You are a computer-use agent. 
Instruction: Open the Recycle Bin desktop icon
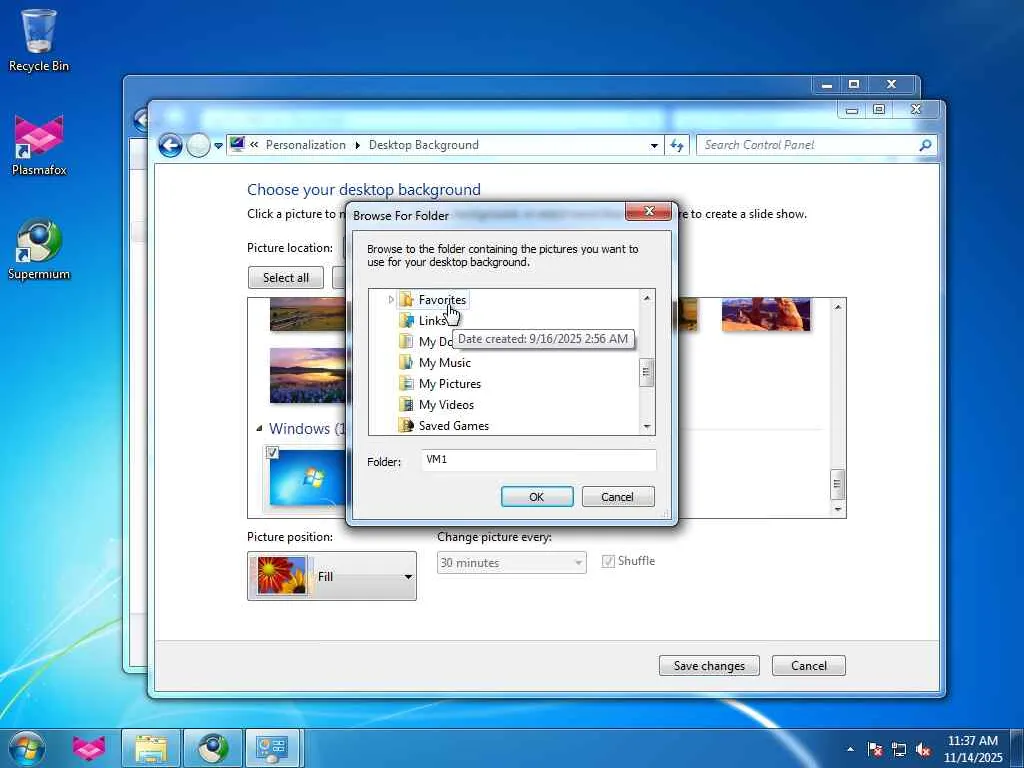[x=39, y=40]
